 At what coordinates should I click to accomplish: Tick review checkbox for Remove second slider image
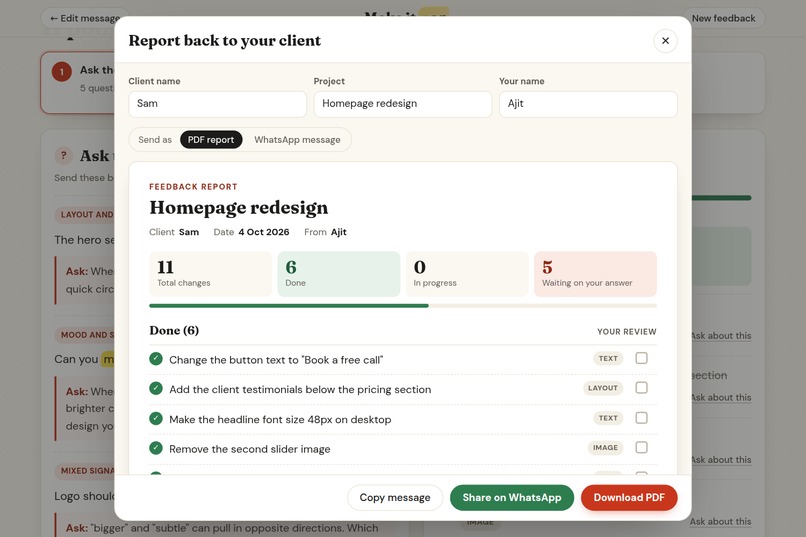coord(641,448)
